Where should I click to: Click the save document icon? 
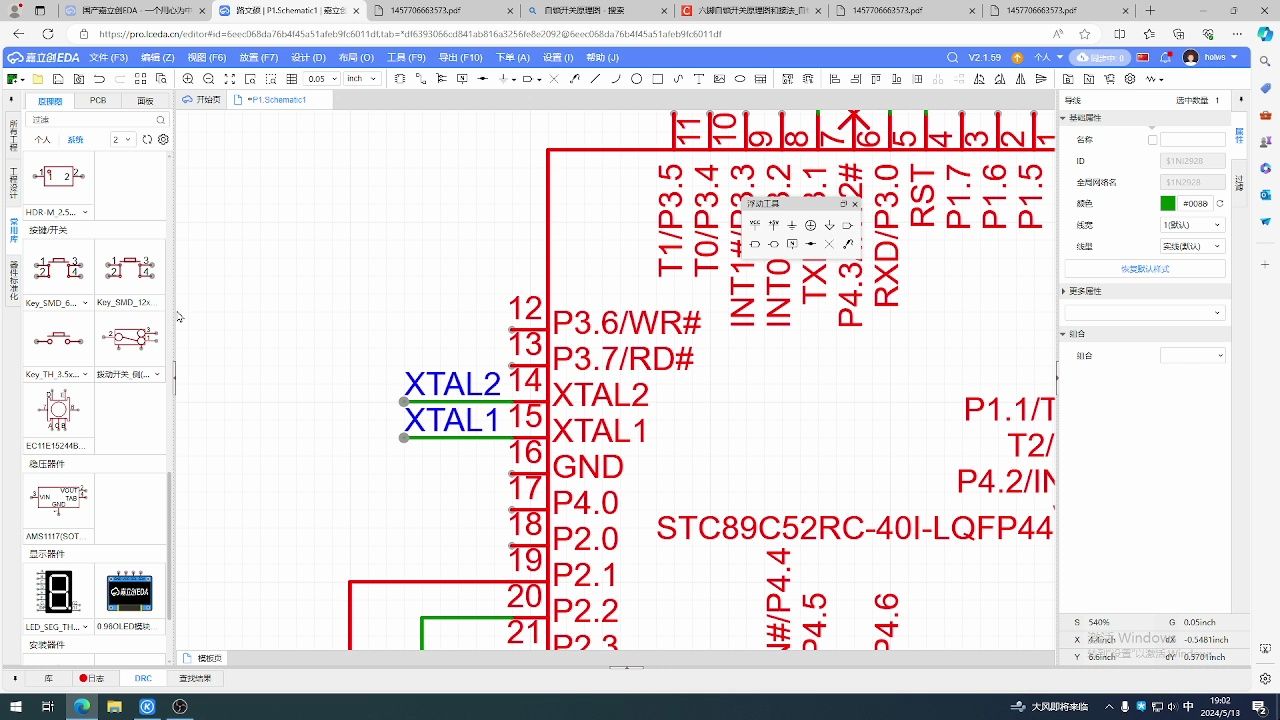pos(58,78)
